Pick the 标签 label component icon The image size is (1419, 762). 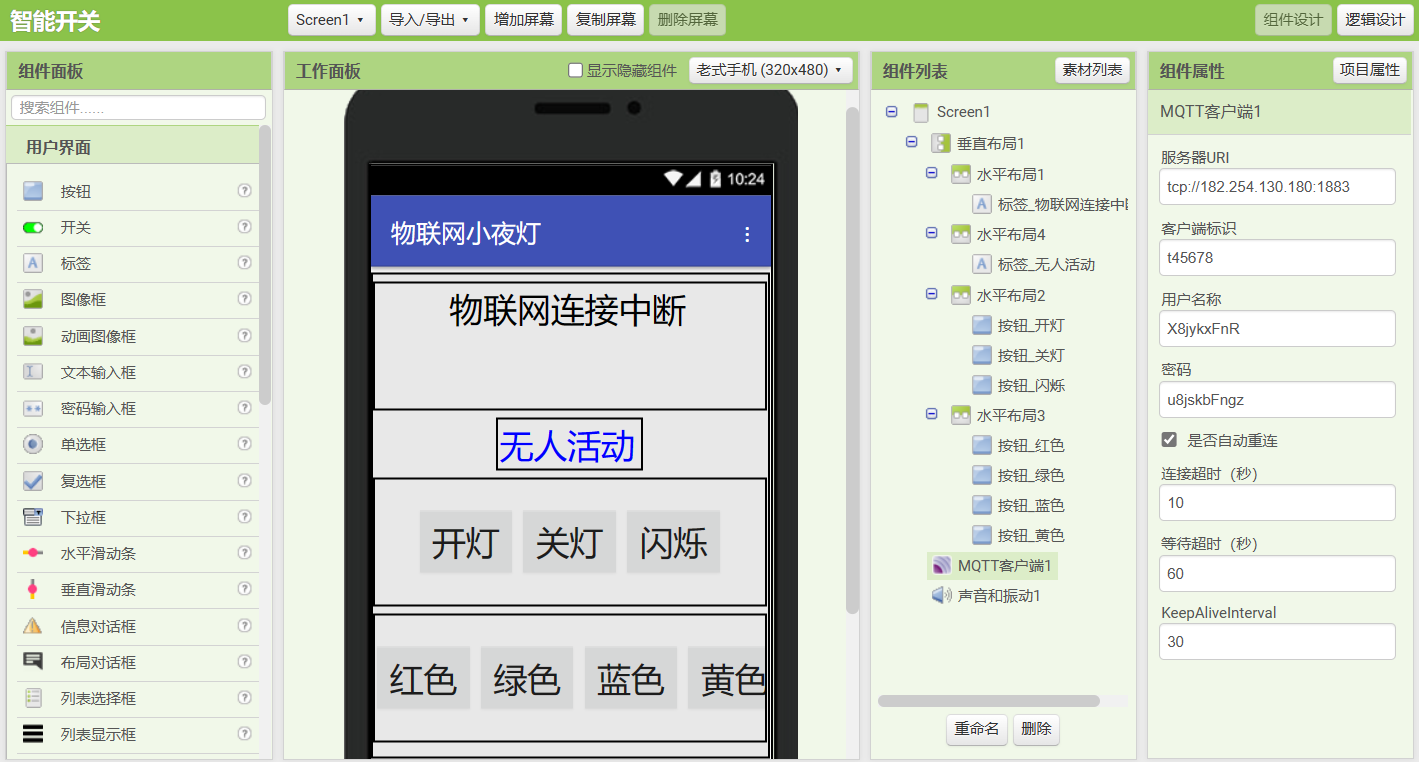[33, 263]
